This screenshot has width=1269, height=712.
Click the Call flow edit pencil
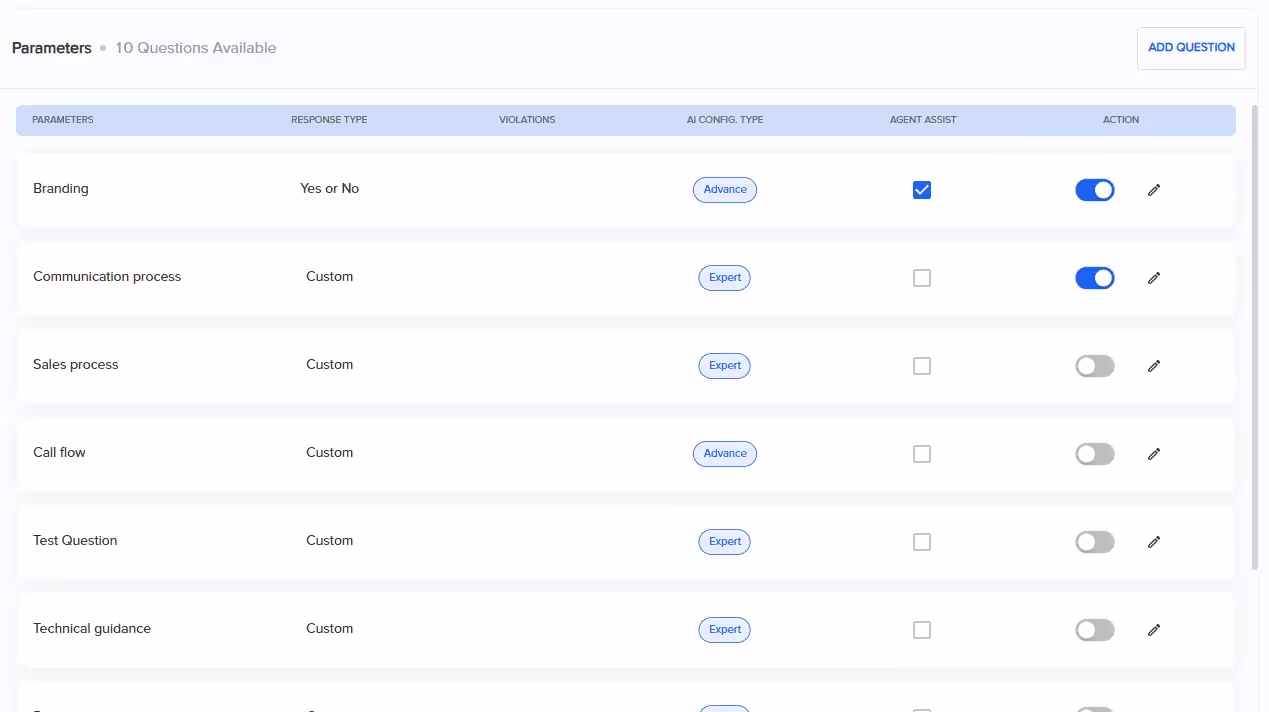[x=1154, y=454]
